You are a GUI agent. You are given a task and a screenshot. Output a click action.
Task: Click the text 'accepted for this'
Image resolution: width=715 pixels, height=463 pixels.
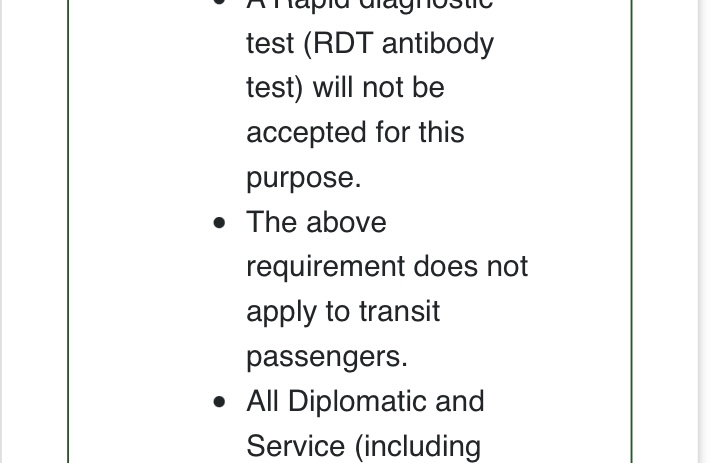point(355,133)
